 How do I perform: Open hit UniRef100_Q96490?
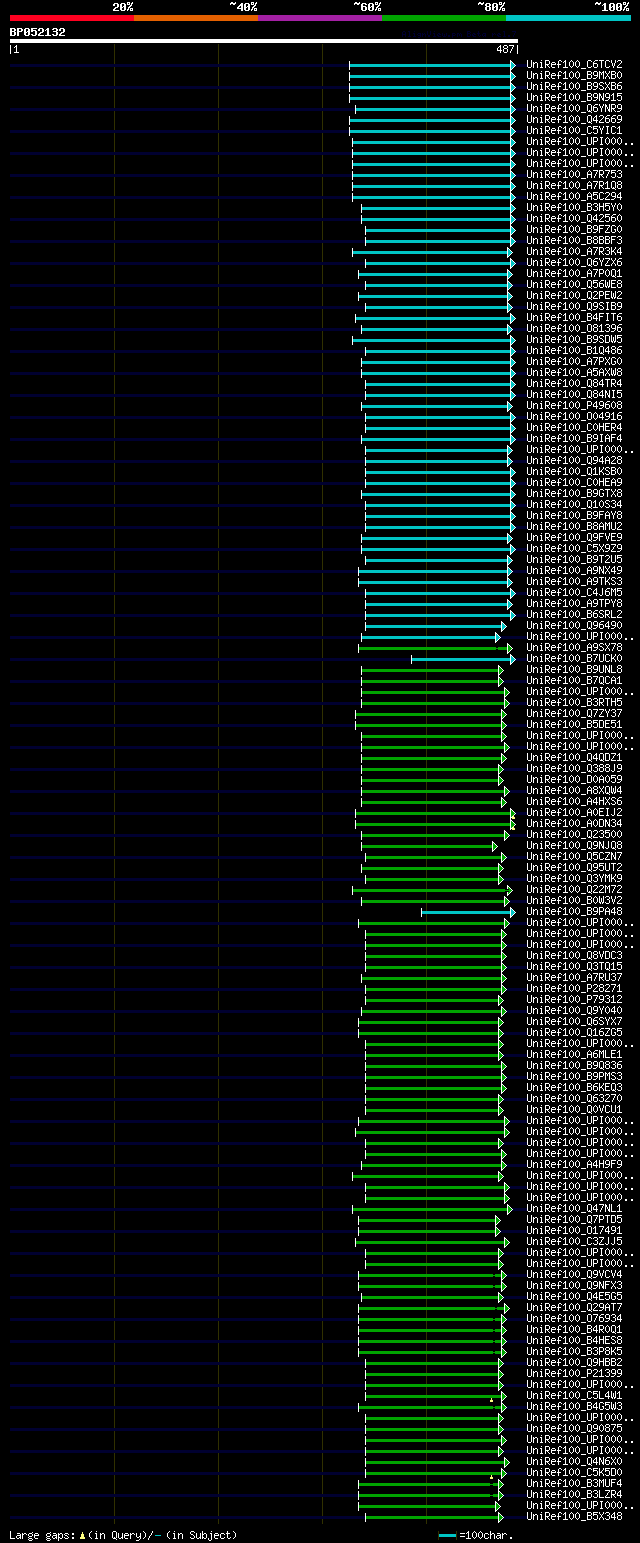point(574,625)
